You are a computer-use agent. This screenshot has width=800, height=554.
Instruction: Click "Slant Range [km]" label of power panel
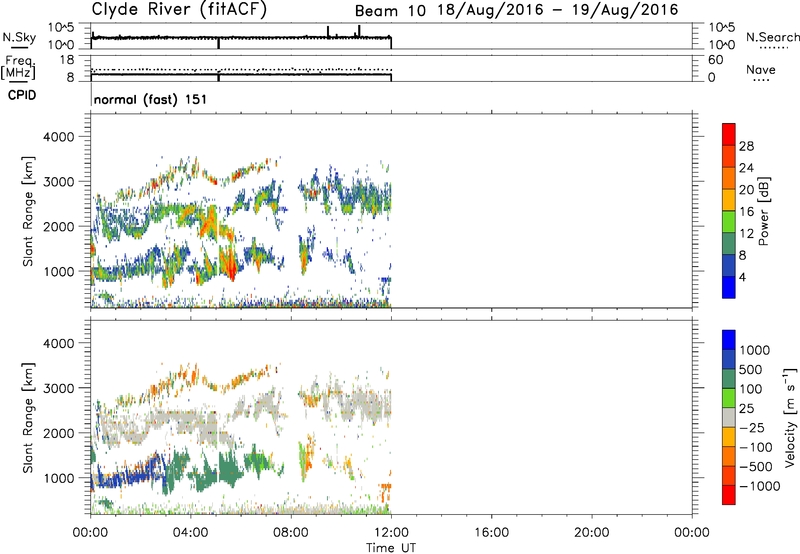tap(28, 211)
